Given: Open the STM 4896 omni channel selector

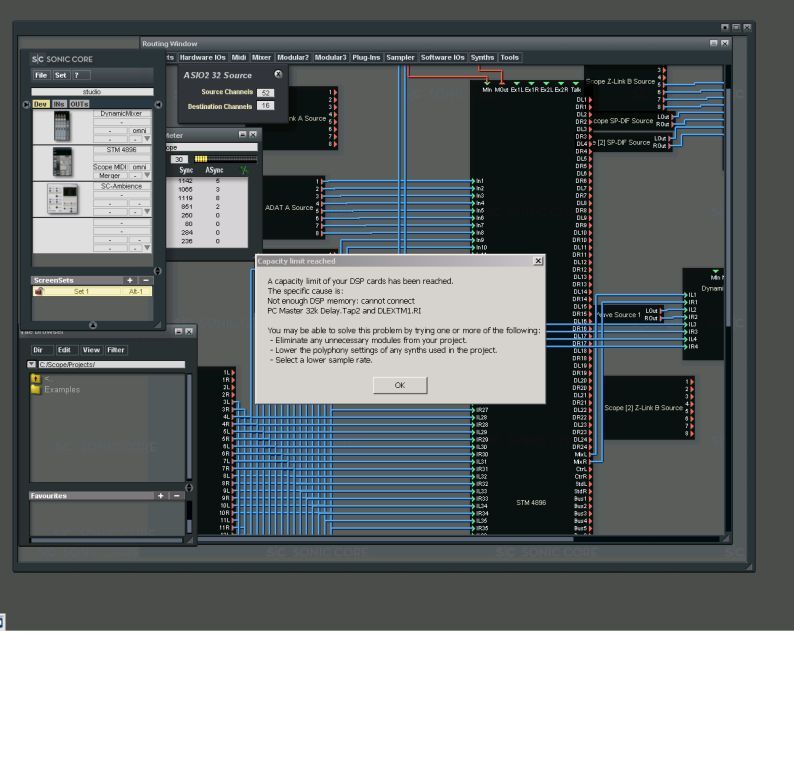Looking at the screenshot, I should coord(139,167).
